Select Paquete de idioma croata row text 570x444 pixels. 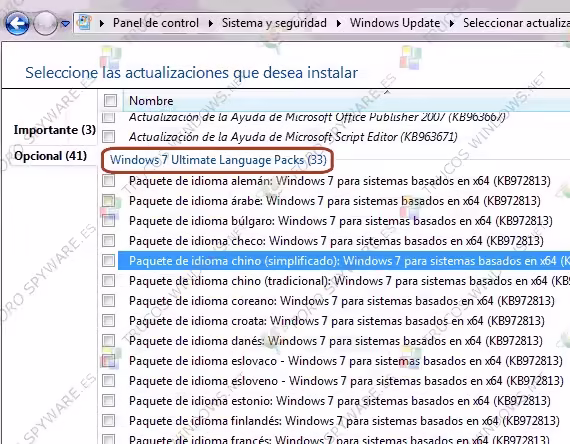tap(337, 321)
